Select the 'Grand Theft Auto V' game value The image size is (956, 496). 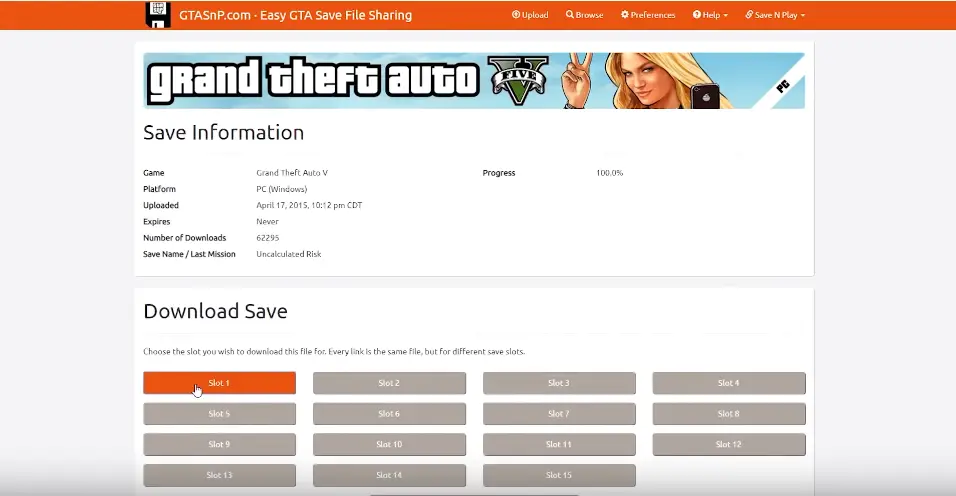pyautogui.click(x=292, y=173)
